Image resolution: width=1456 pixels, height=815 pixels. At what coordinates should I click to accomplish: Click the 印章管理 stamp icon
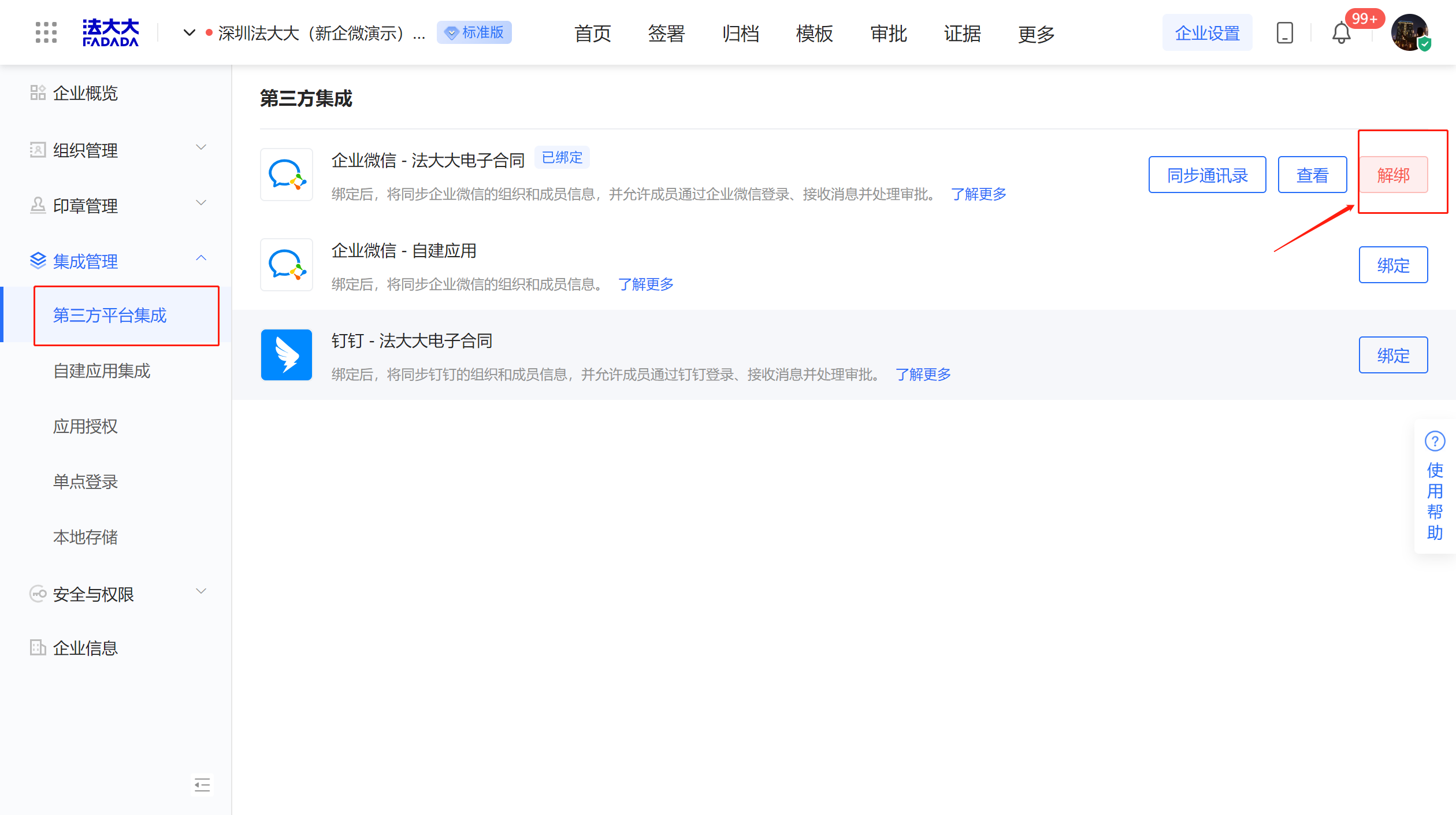point(38,205)
